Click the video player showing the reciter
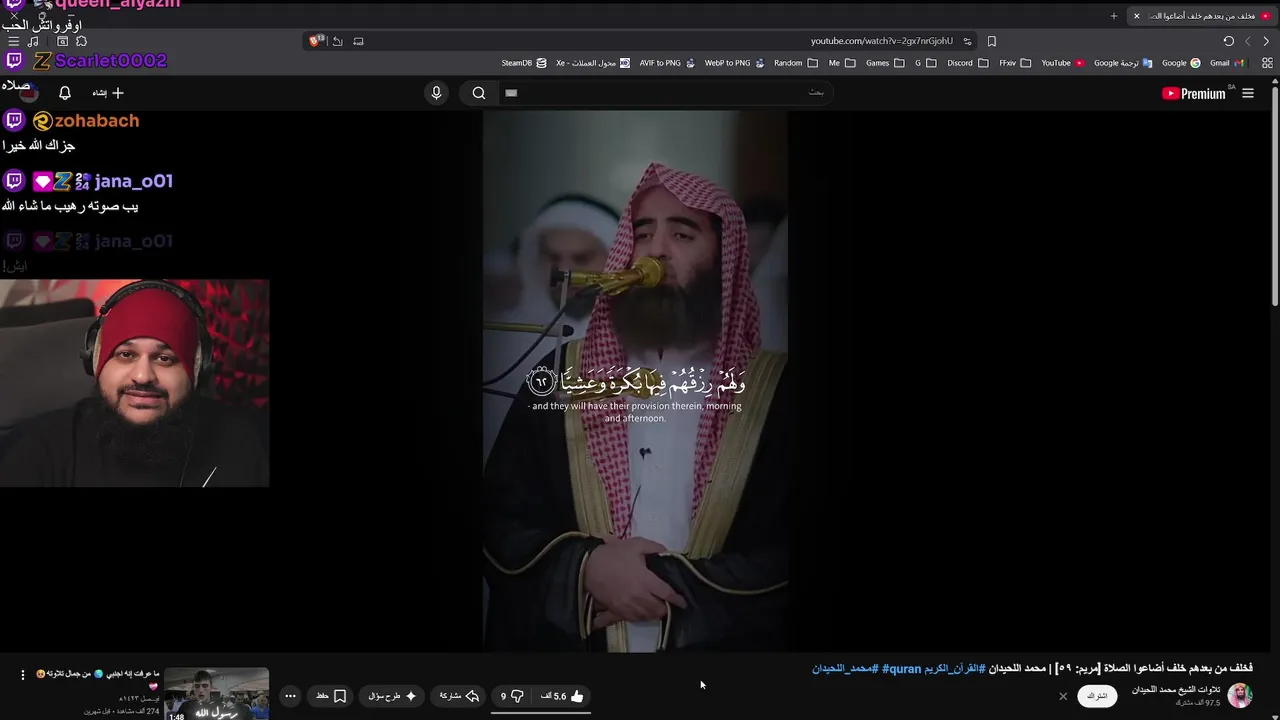The image size is (1280, 720). (635, 381)
